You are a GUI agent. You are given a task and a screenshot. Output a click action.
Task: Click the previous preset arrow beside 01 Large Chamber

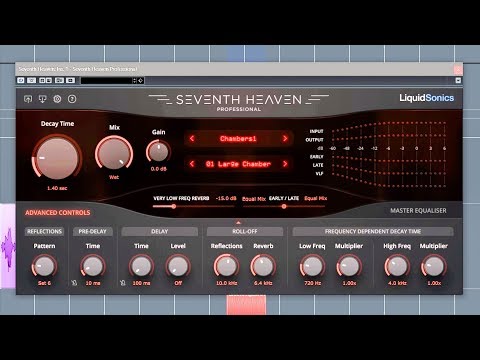coord(192,164)
